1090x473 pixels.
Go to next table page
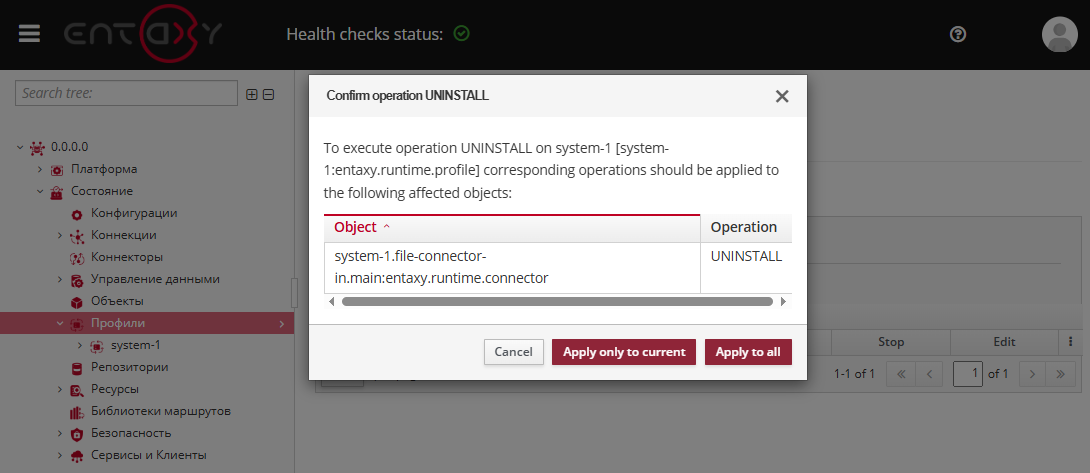tap(1032, 374)
